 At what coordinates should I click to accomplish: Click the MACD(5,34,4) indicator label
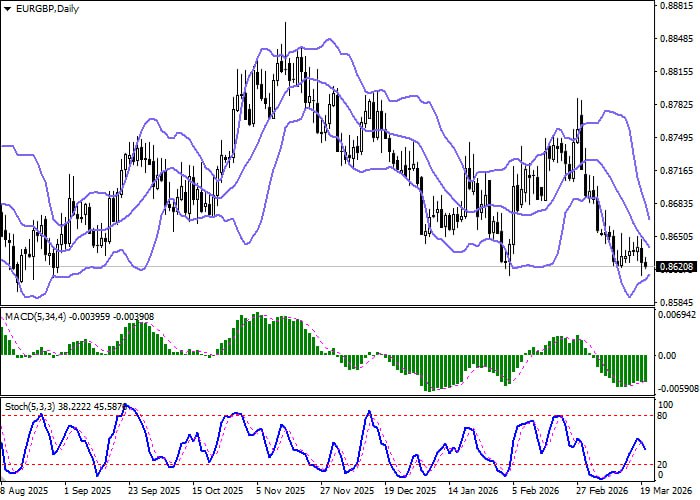coord(36,317)
